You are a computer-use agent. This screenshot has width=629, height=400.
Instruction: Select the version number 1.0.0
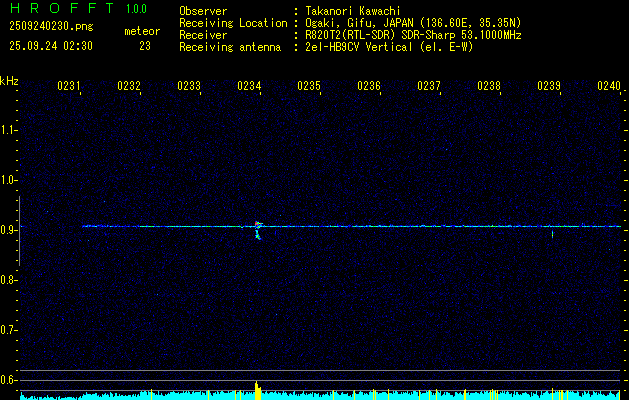(136, 9)
